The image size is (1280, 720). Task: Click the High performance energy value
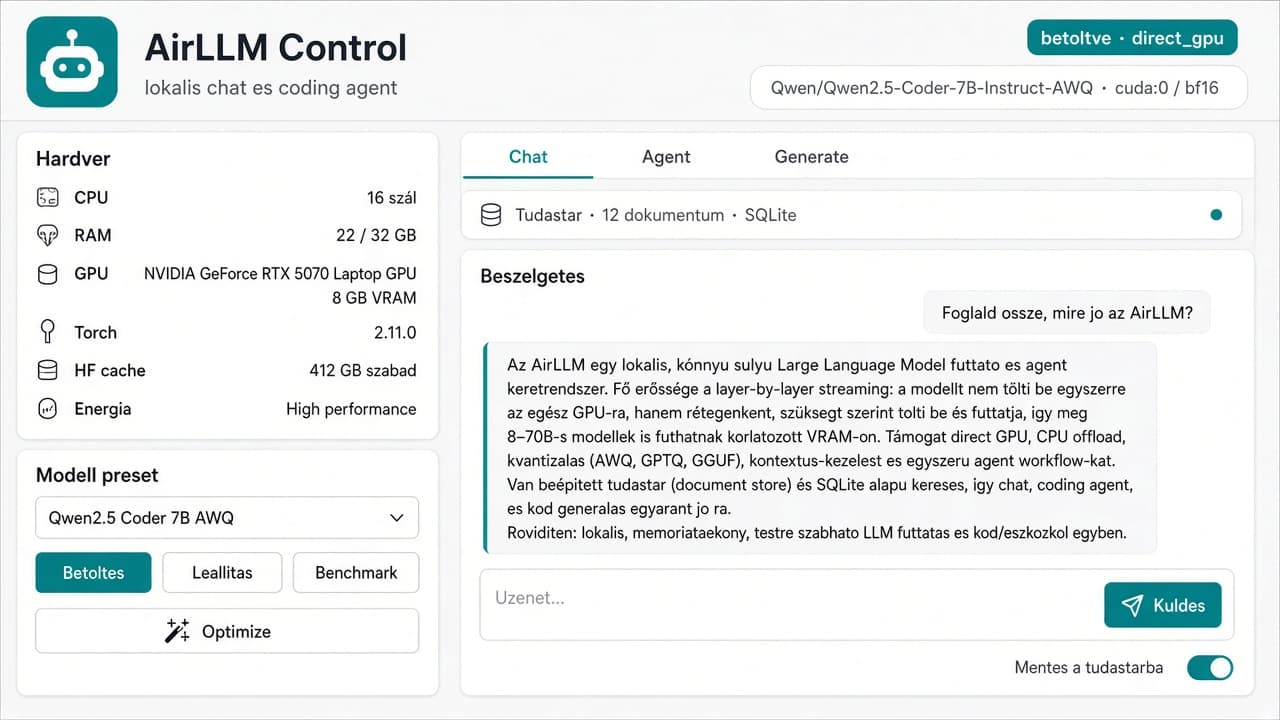(x=351, y=409)
